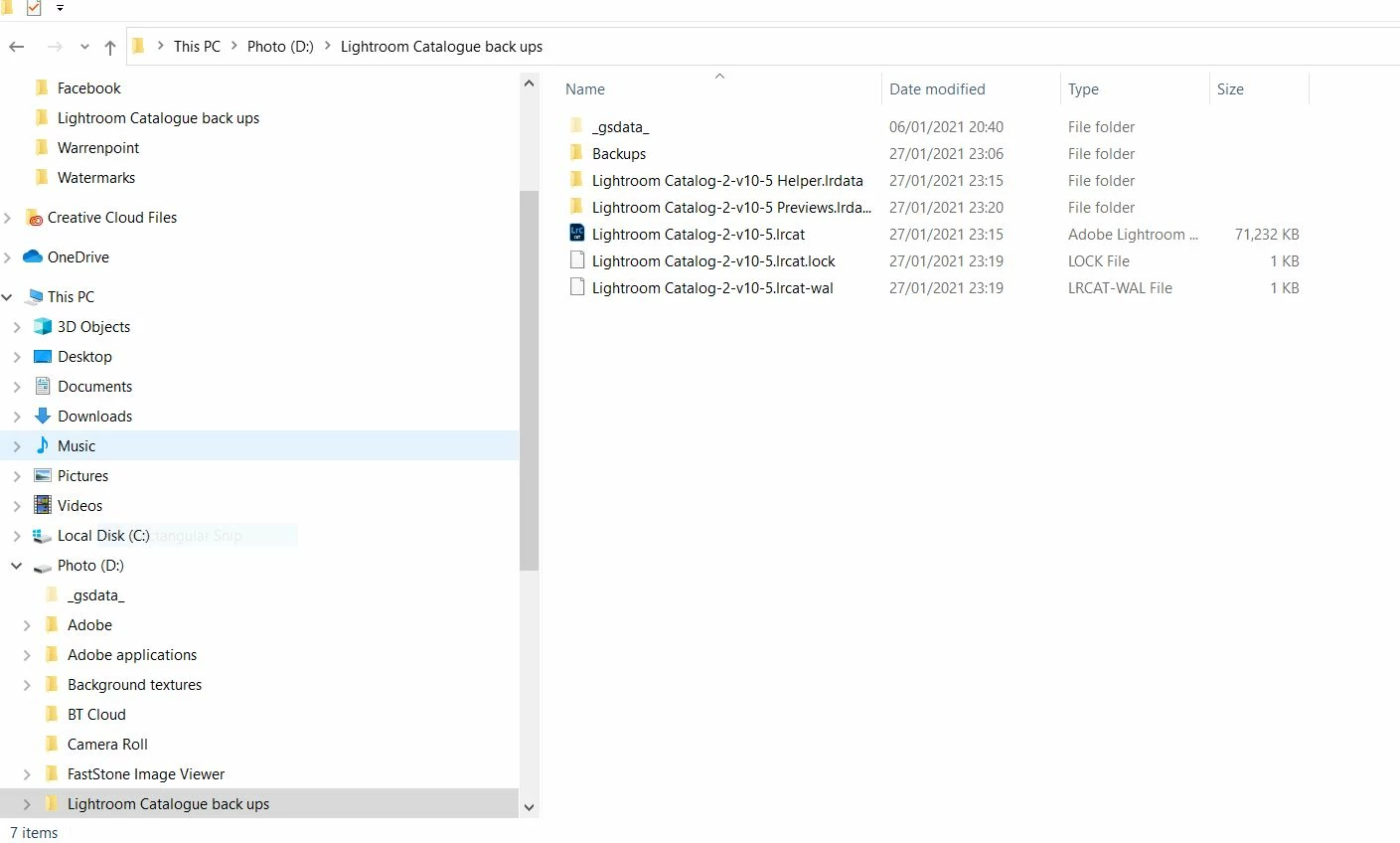
Task: Select 'Lightroom Catalog-2-v10-5.lrcat-wal' file name
Action: point(712,288)
